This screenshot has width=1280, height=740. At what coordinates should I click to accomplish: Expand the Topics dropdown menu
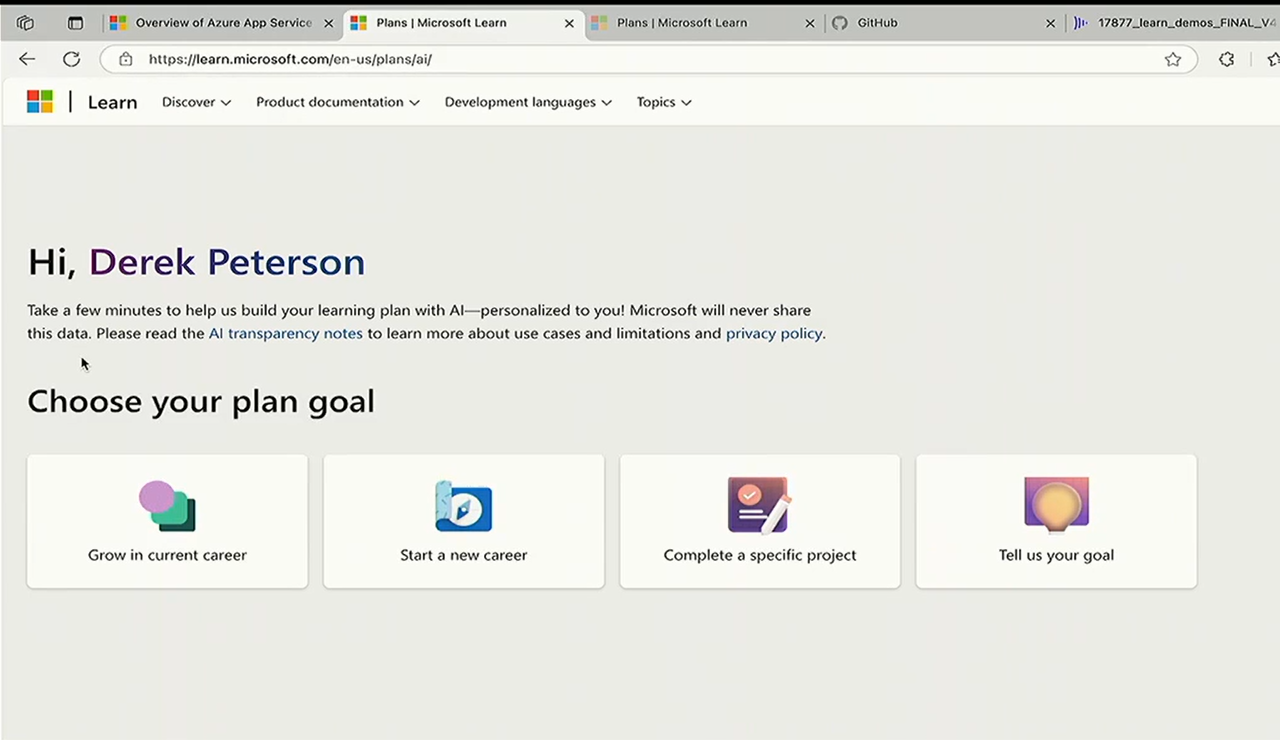point(663,102)
